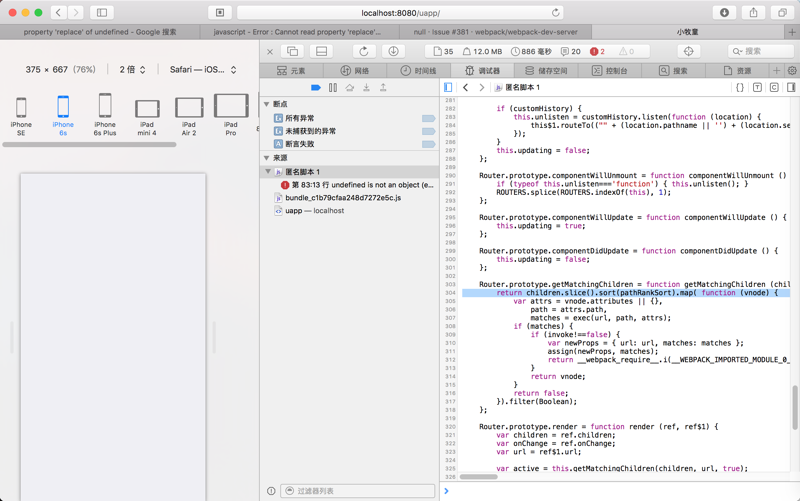Viewport: 800px width, 501px height.
Task: Open bundle_c1b79cfaa248d7272e5c.js in sources
Action: (342, 198)
